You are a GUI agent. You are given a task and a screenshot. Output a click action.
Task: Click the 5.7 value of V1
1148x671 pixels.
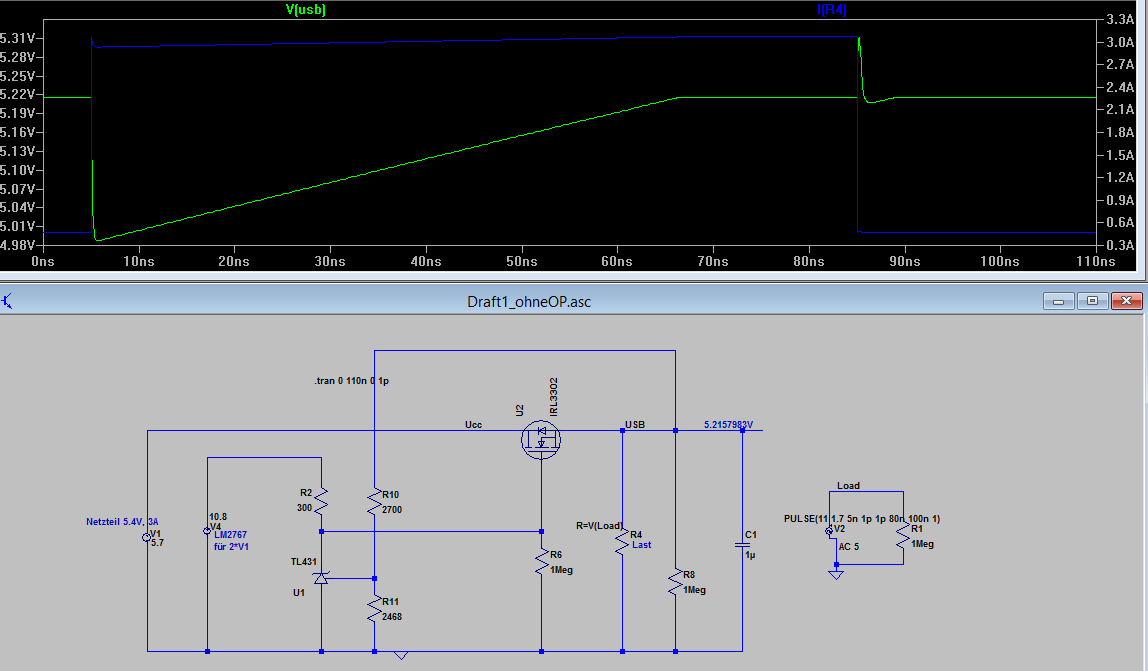click(157, 543)
